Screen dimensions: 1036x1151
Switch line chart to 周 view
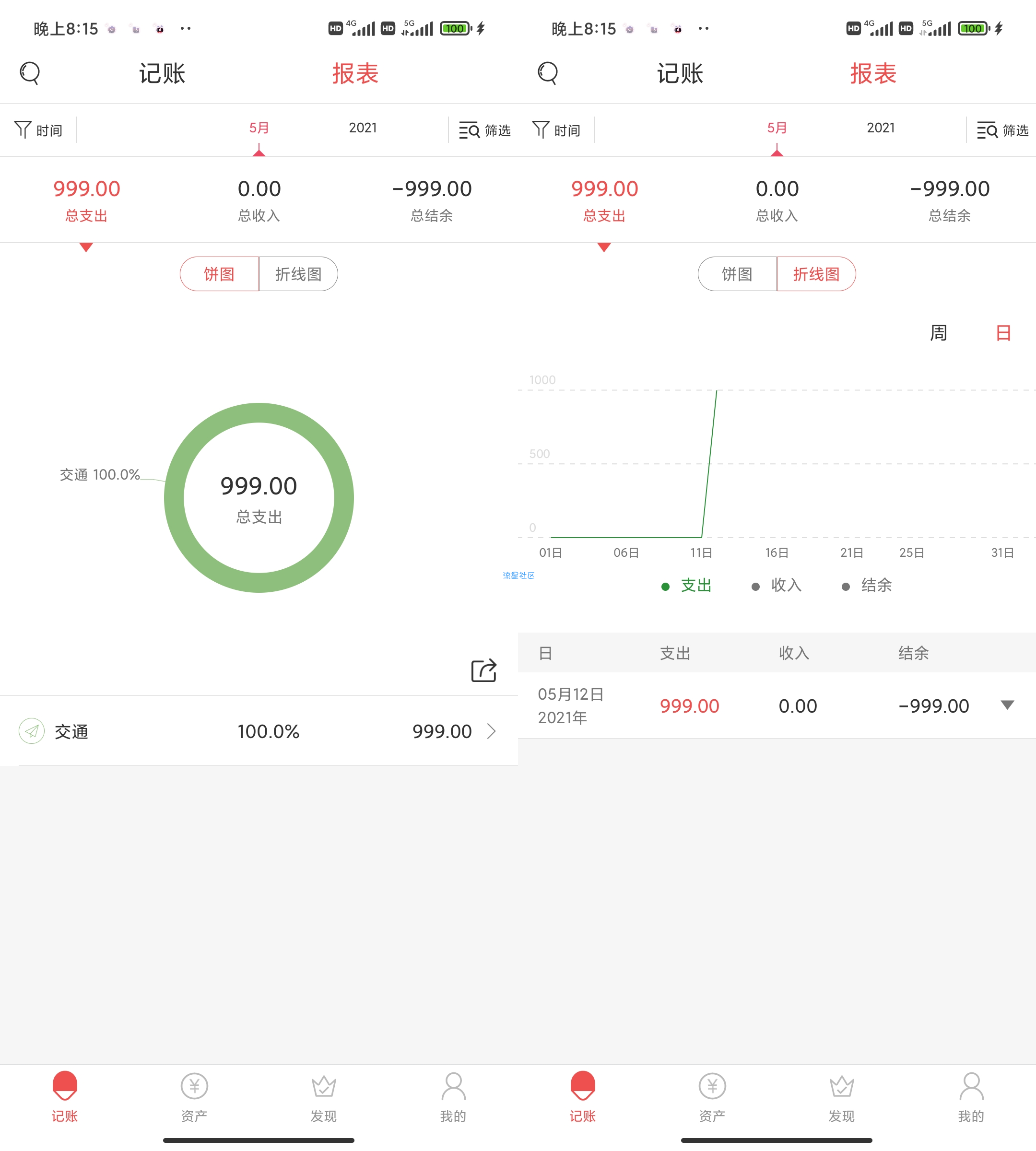[939, 332]
